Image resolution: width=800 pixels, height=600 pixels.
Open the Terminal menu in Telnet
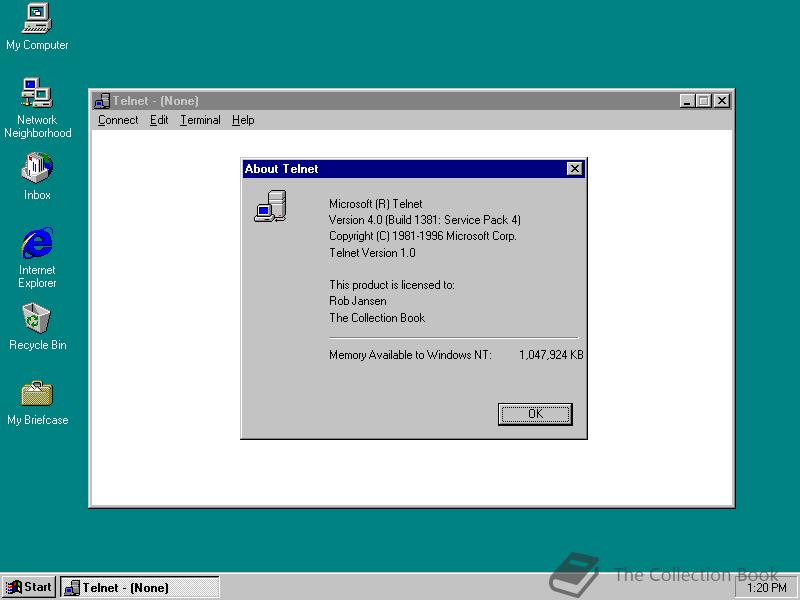(200, 120)
